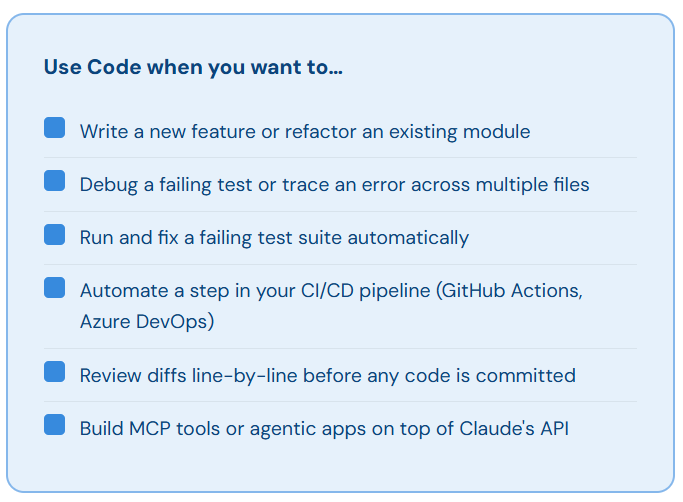Click the 'Use Code when you want to…' heading
This screenshot has height=502, width=683.
(x=193, y=68)
